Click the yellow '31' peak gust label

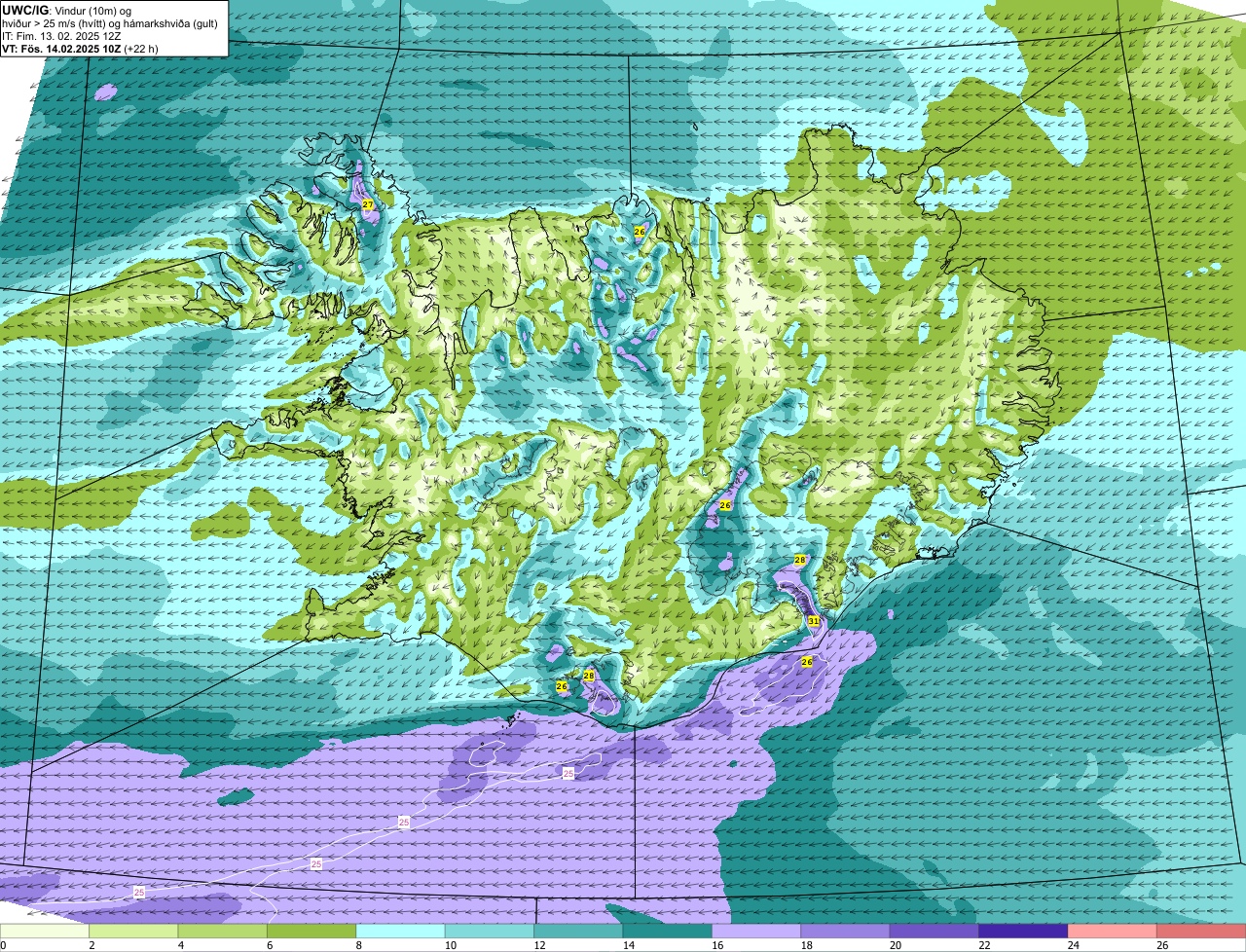[814, 621]
